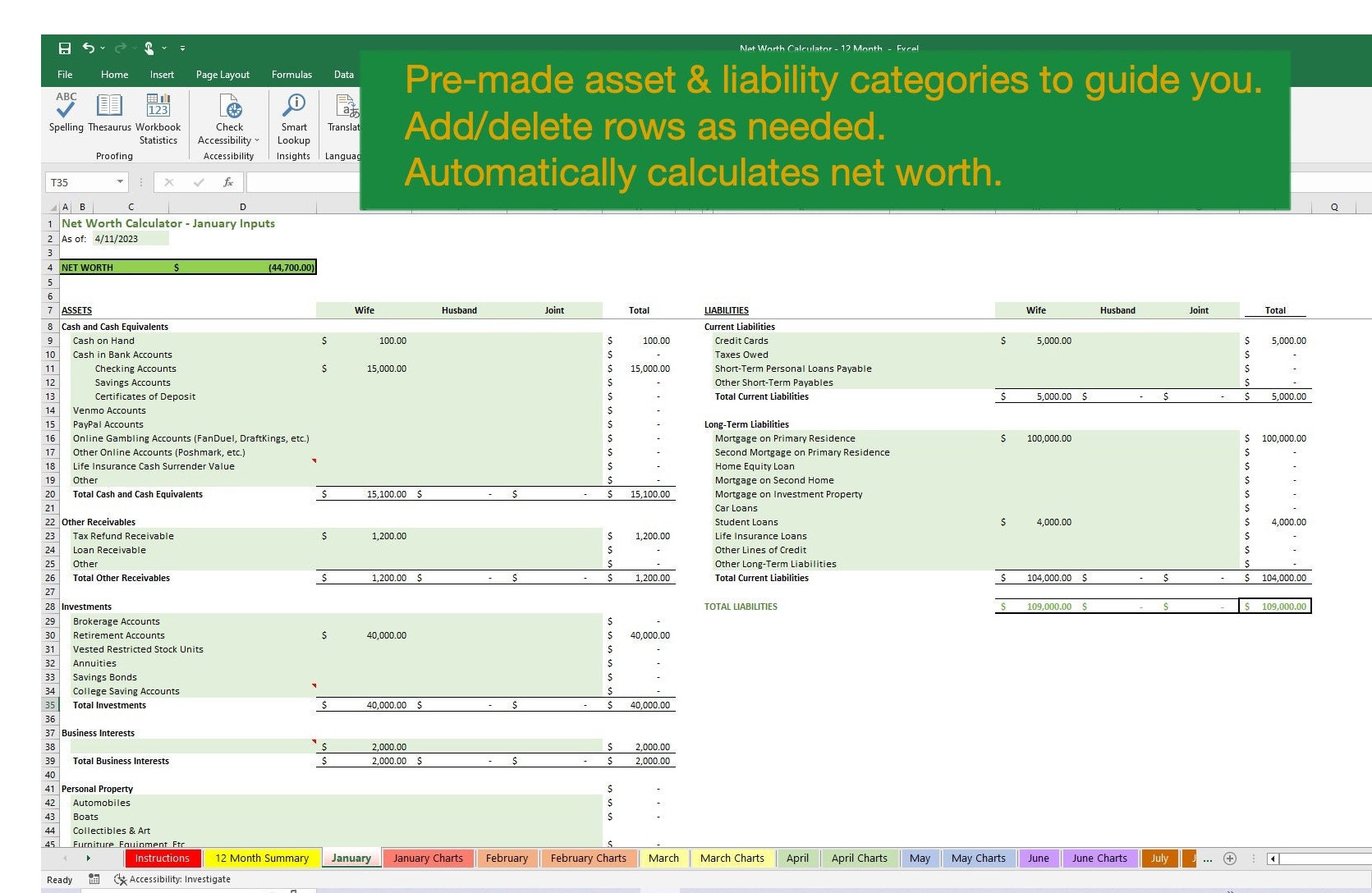Switch to the 12 Month Summary sheet
This screenshot has height=893, width=1372.
point(261,858)
